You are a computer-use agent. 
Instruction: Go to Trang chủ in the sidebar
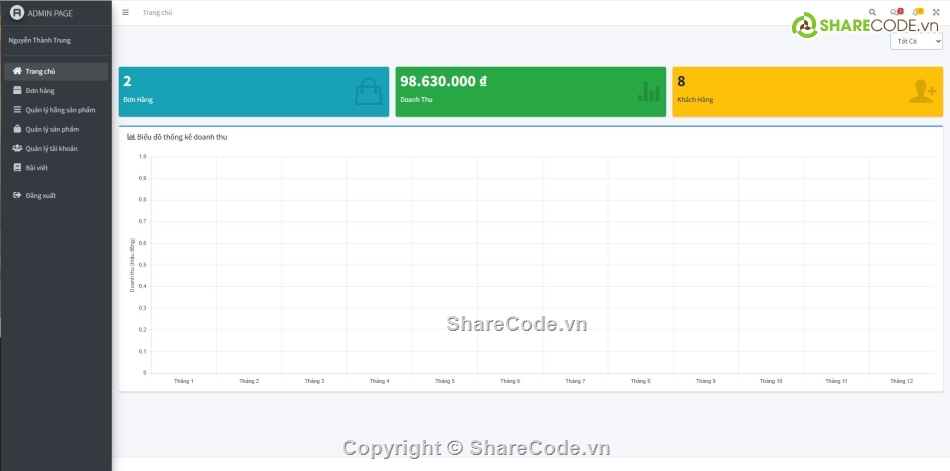[x=56, y=72]
